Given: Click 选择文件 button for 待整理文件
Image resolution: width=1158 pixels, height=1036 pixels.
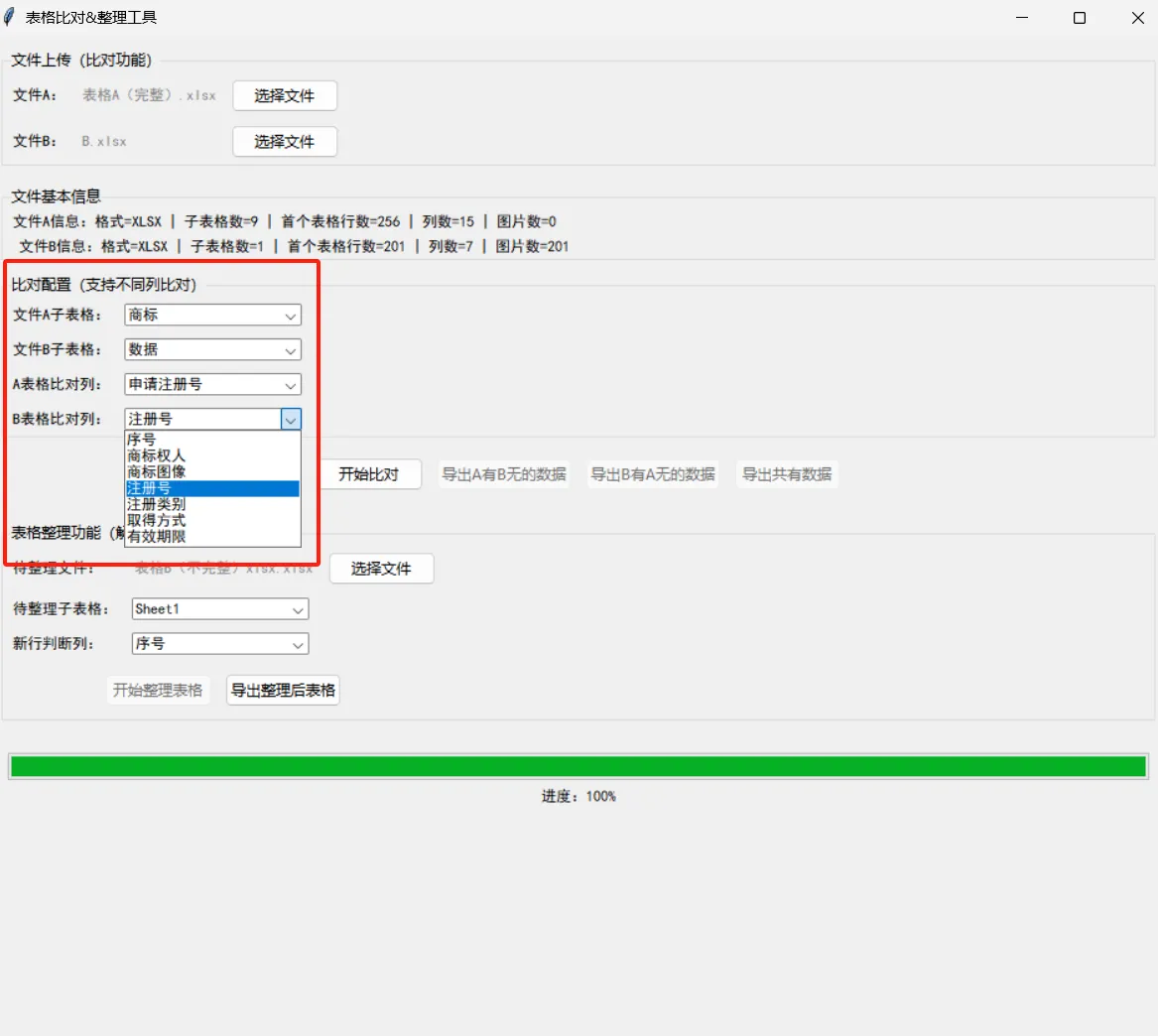Looking at the screenshot, I should [x=381, y=569].
